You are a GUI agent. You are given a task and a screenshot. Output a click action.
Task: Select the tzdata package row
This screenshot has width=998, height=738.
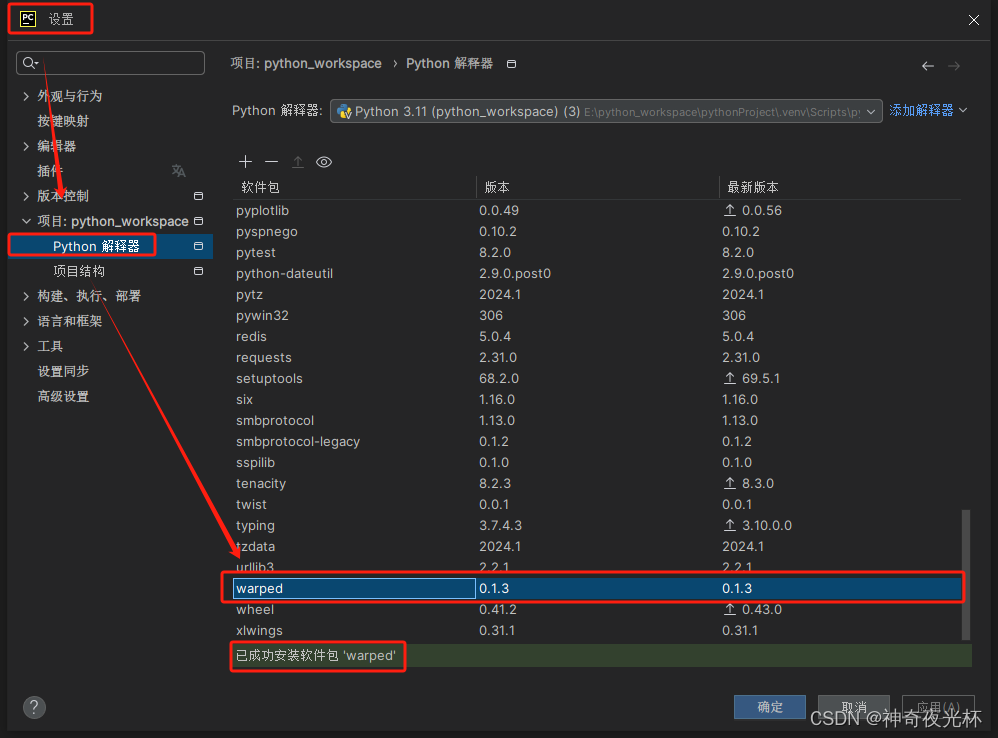(597, 546)
